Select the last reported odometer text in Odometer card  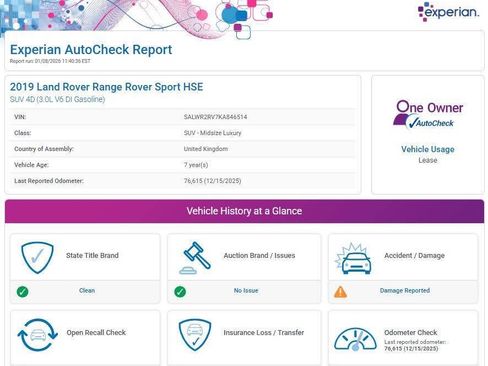415,345
